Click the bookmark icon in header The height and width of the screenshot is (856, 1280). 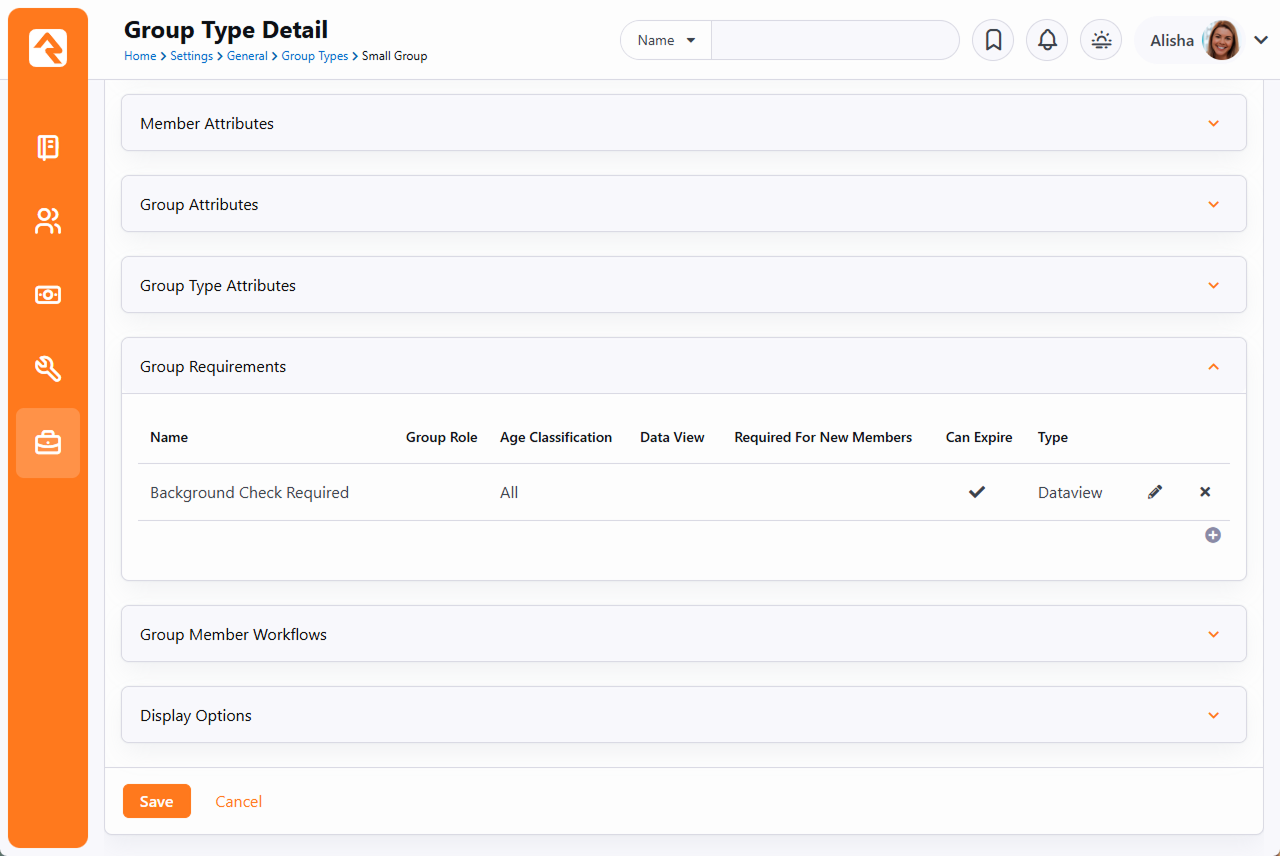pyautogui.click(x=993, y=40)
